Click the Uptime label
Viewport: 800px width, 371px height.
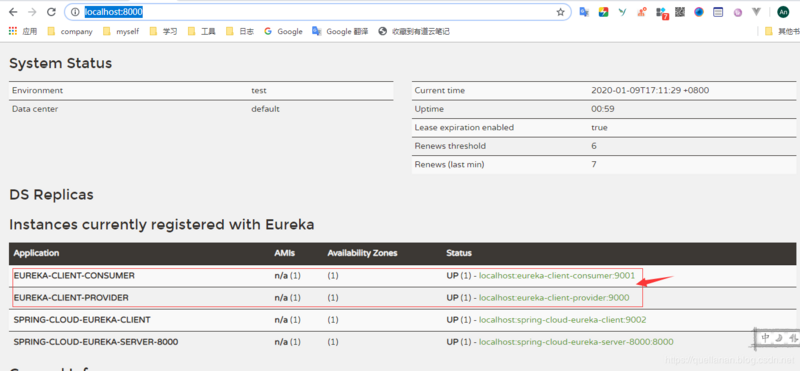[429, 109]
